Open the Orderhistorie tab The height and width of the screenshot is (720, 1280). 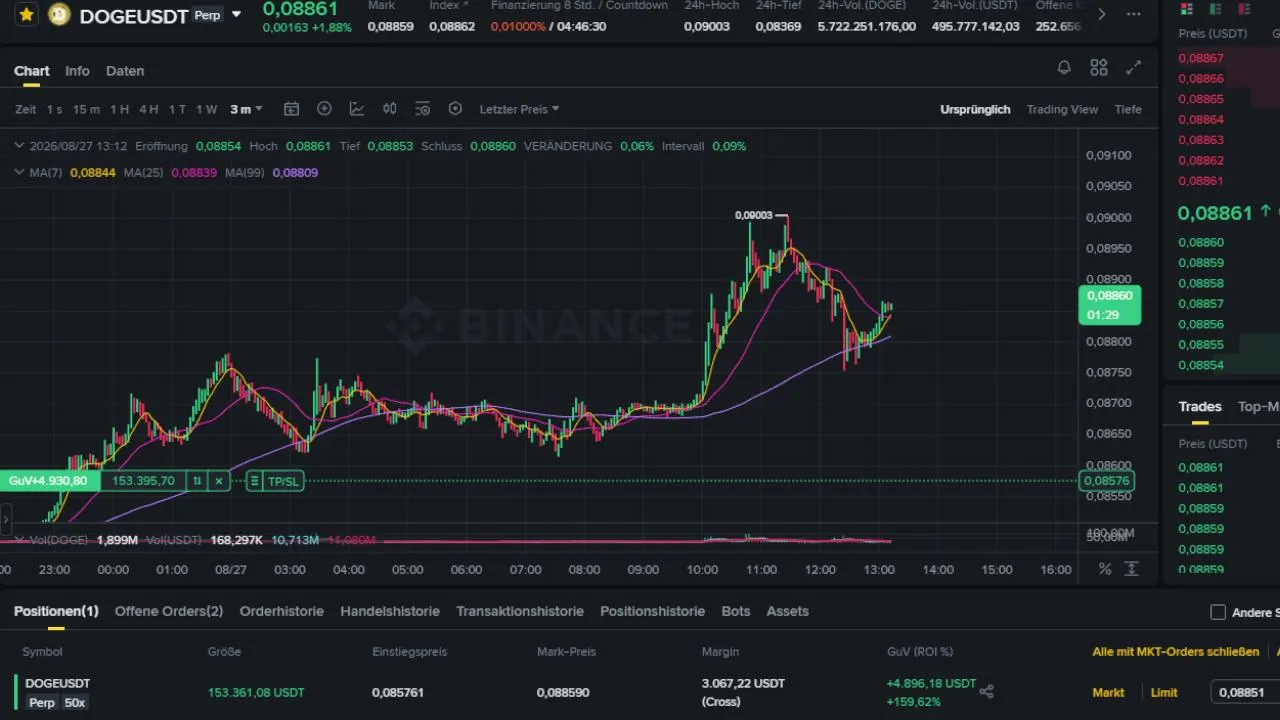click(x=282, y=611)
